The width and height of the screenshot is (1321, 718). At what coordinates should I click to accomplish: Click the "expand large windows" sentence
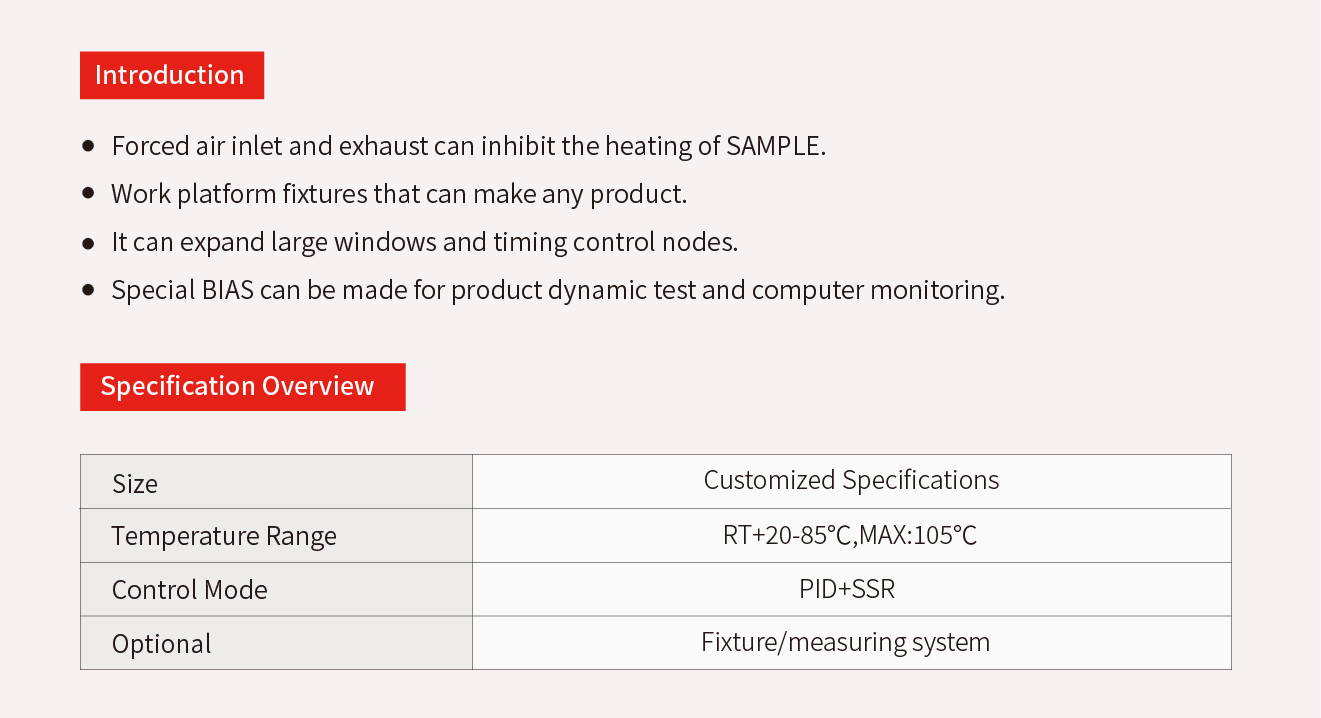click(424, 242)
